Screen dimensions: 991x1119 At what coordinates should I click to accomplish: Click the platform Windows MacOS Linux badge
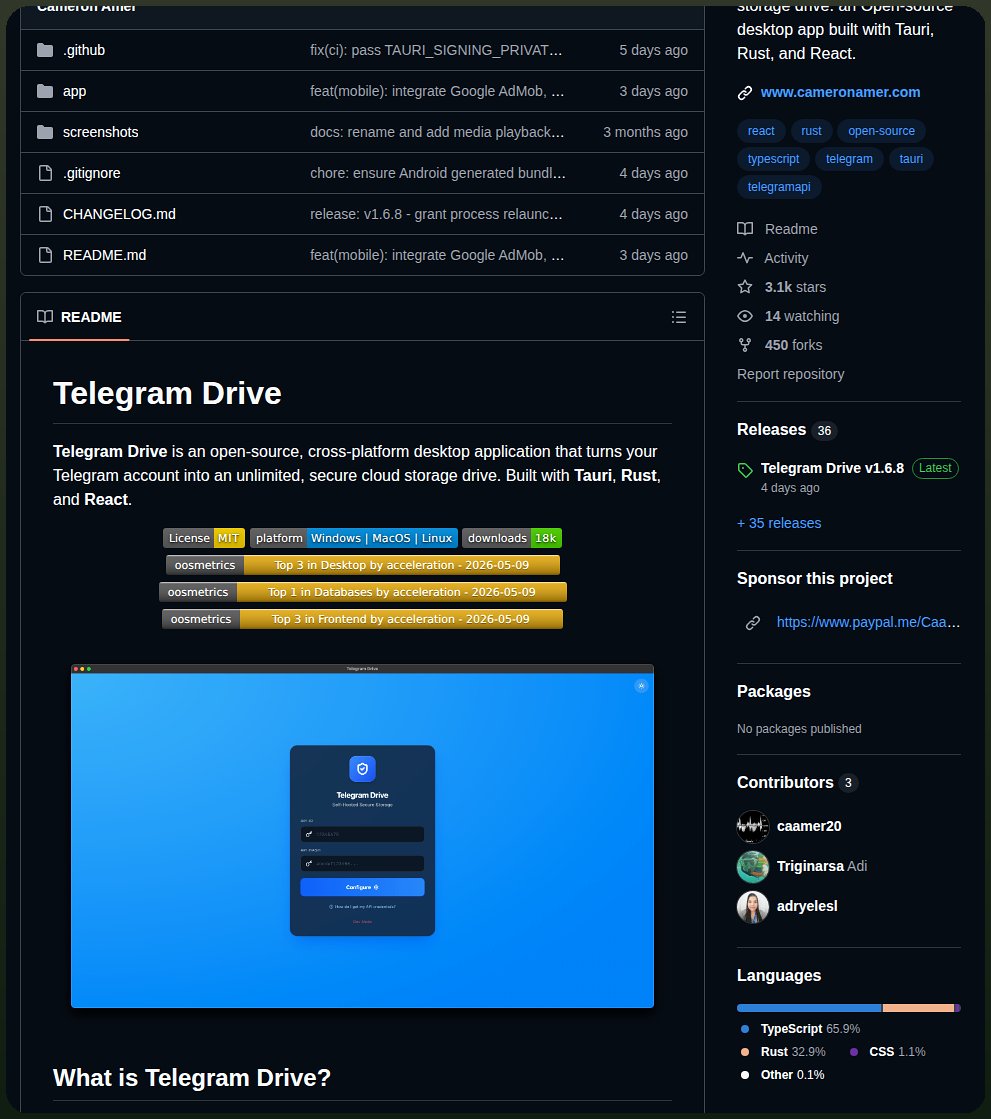(354, 538)
